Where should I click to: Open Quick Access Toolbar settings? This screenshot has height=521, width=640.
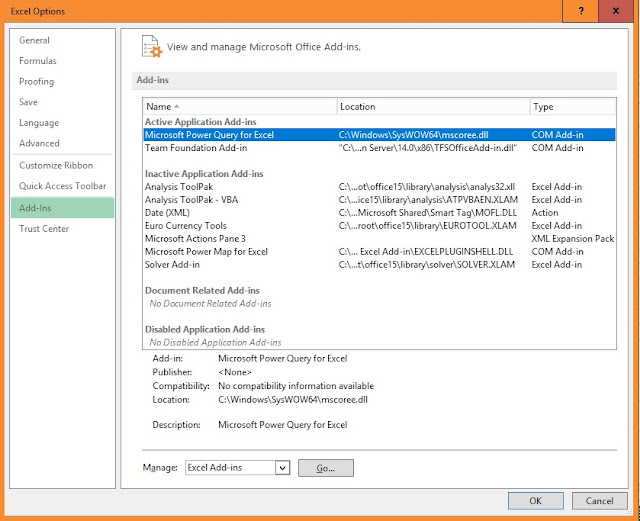(x=62, y=186)
